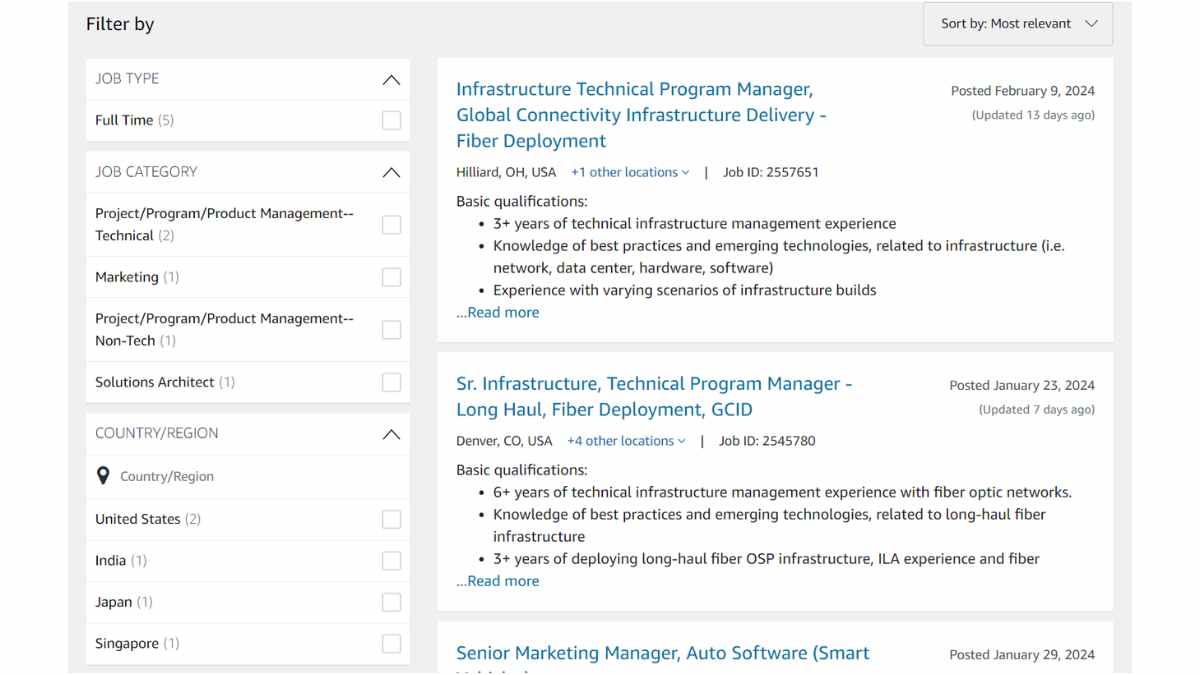The height and width of the screenshot is (675, 1200).
Task: Open the Sort by Most relevant dropdown
Action: pyautogui.click(x=1018, y=24)
